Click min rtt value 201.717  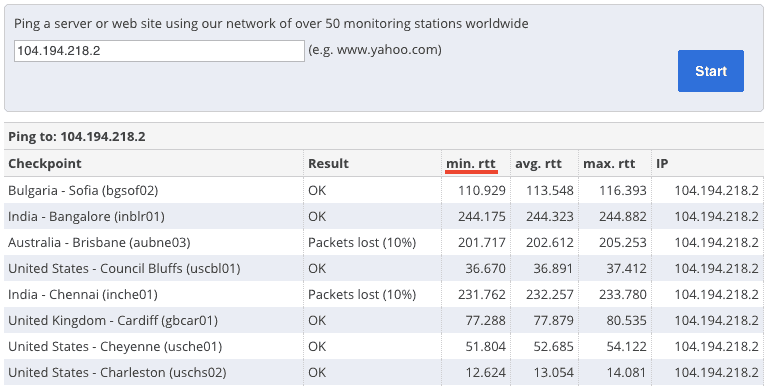[481, 242]
